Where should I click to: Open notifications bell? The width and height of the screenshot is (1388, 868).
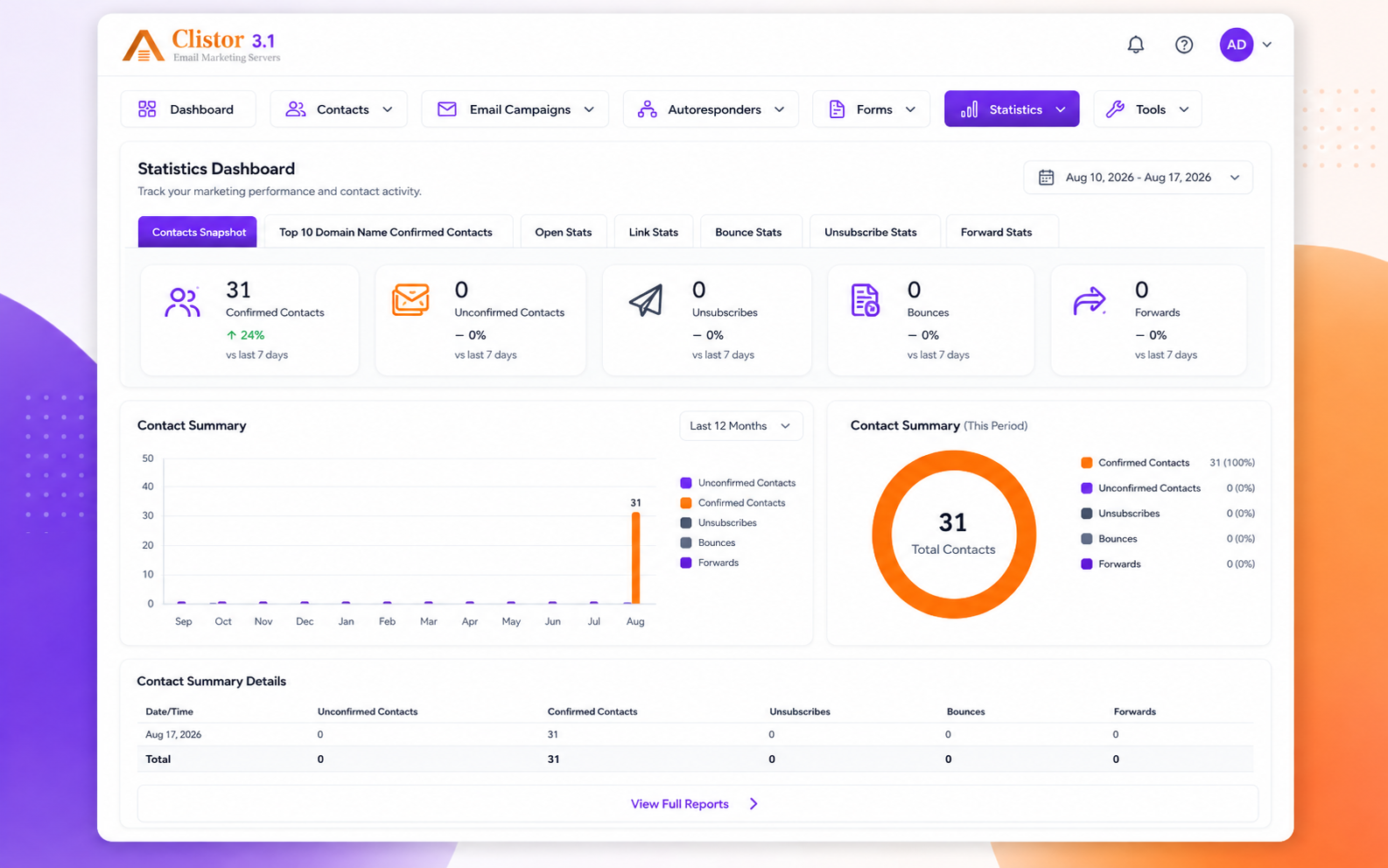[x=1135, y=45]
